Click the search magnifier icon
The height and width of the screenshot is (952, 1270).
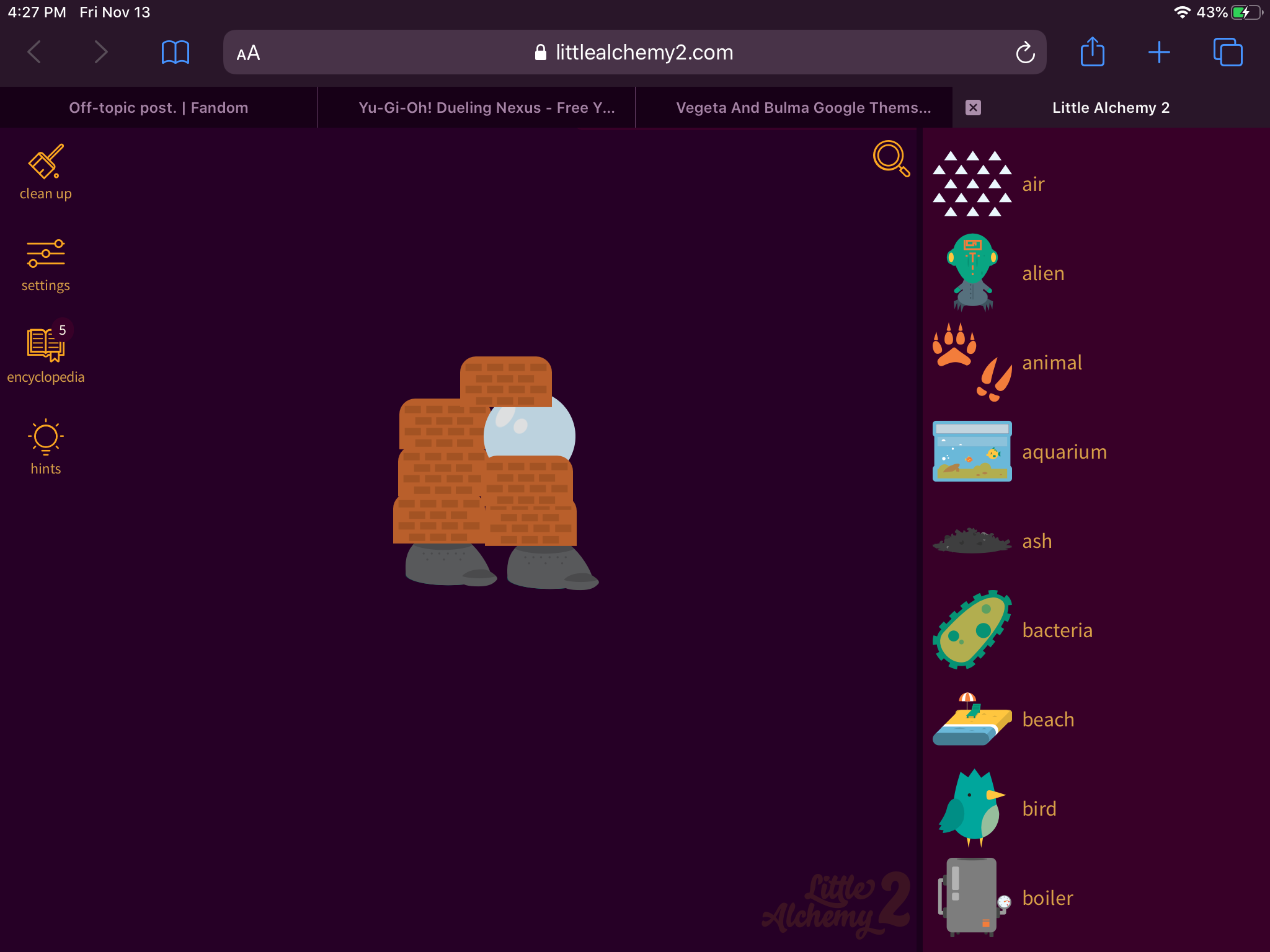pyautogui.click(x=890, y=158)
